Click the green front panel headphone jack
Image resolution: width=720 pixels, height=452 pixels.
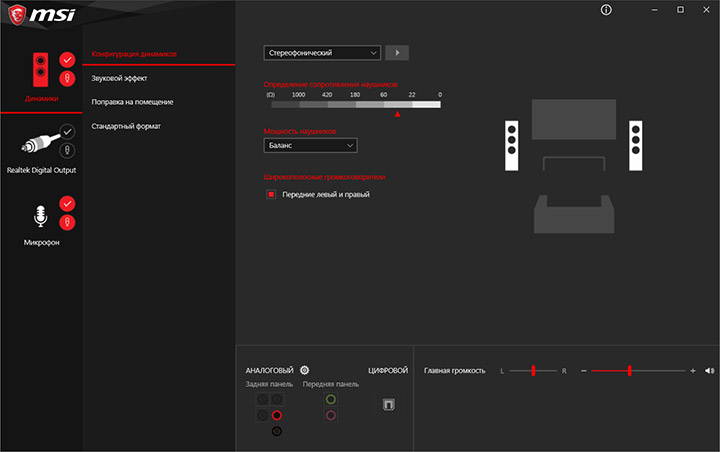coord(331,399)
